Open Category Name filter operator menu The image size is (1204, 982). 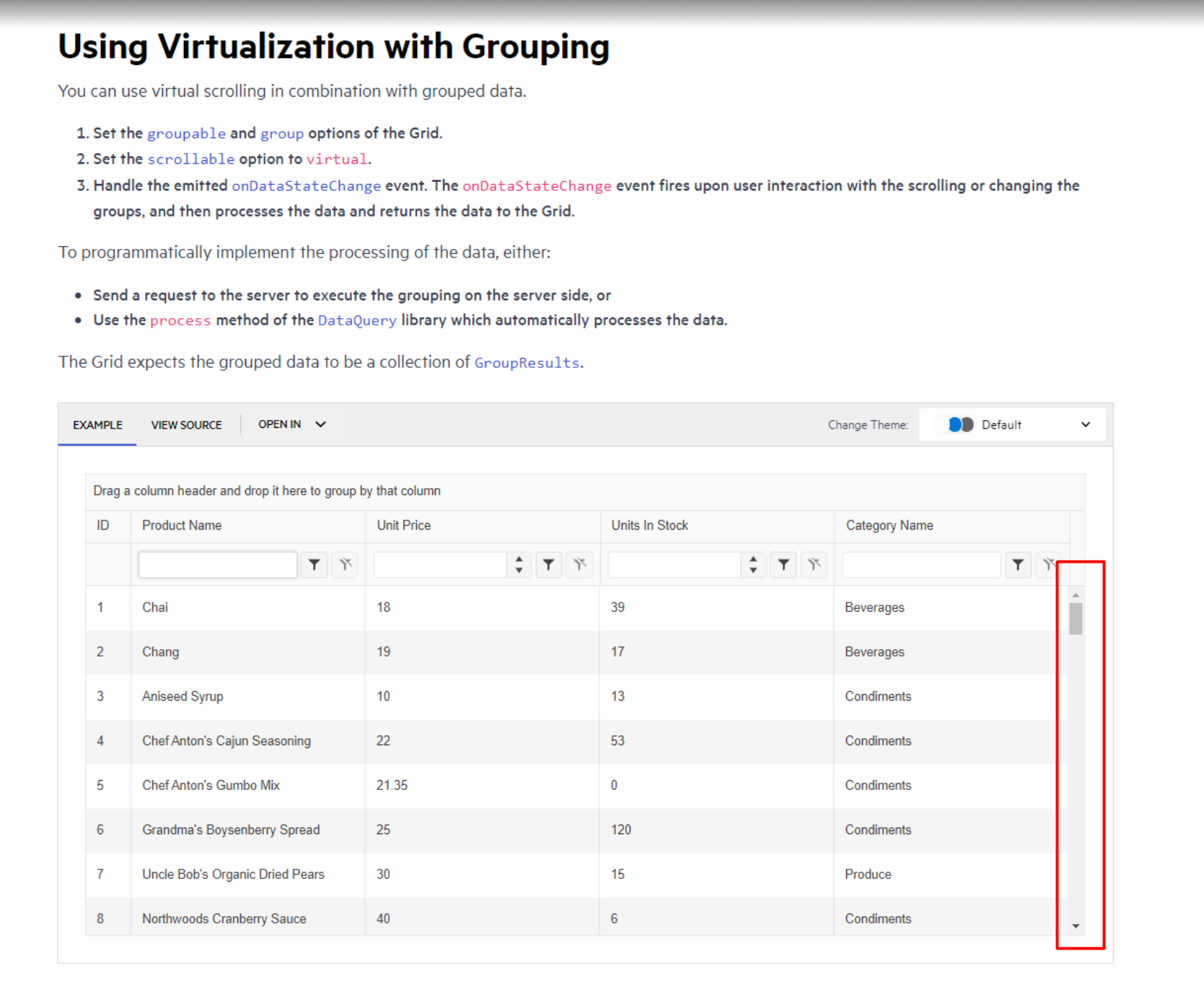tap(1018, 565)
